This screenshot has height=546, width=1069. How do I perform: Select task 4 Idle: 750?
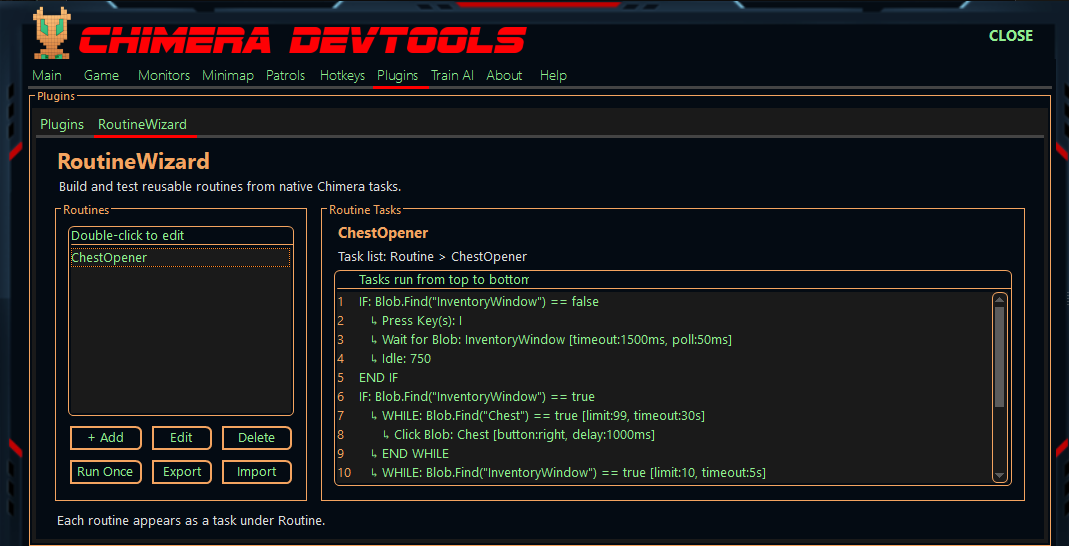[x=664, y=359]
